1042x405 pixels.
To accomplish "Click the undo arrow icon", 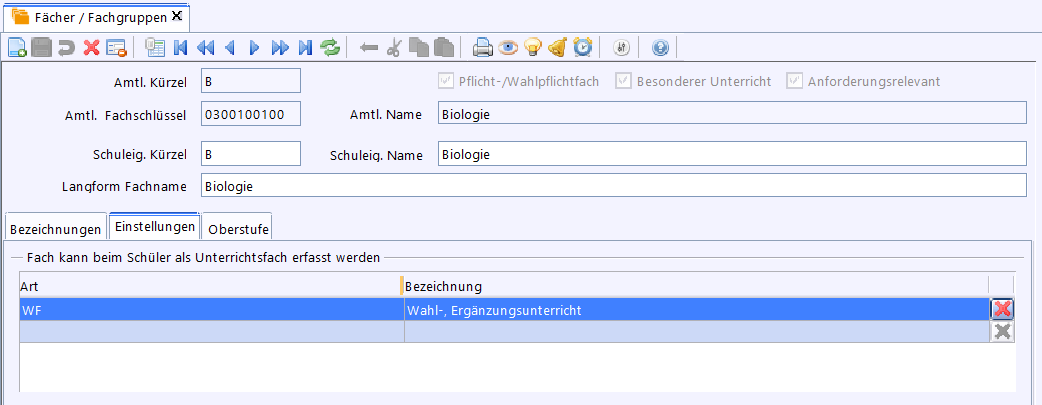I will coord(66,47).
